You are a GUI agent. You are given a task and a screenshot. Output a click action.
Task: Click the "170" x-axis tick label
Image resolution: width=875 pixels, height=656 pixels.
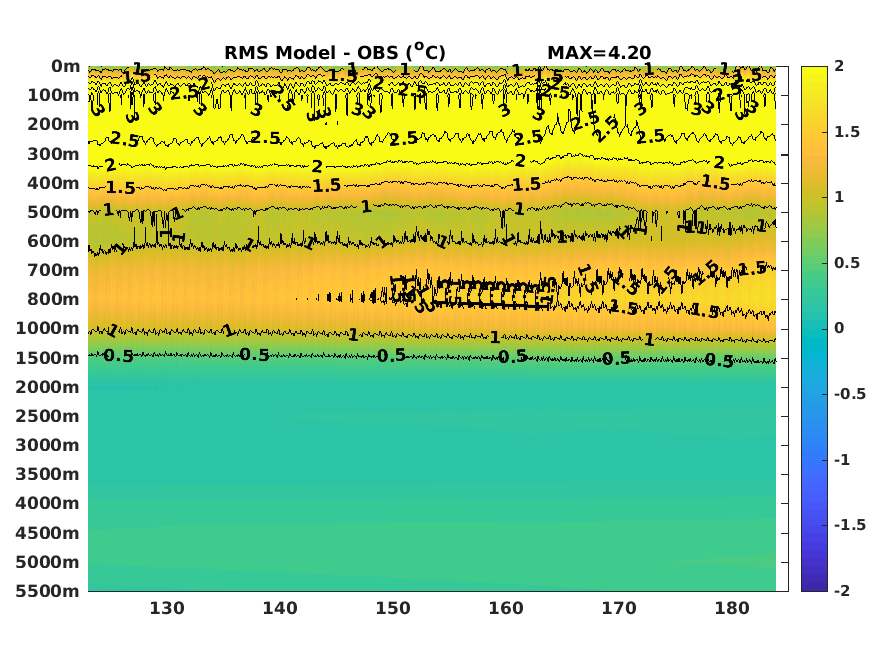click(619, 608)
